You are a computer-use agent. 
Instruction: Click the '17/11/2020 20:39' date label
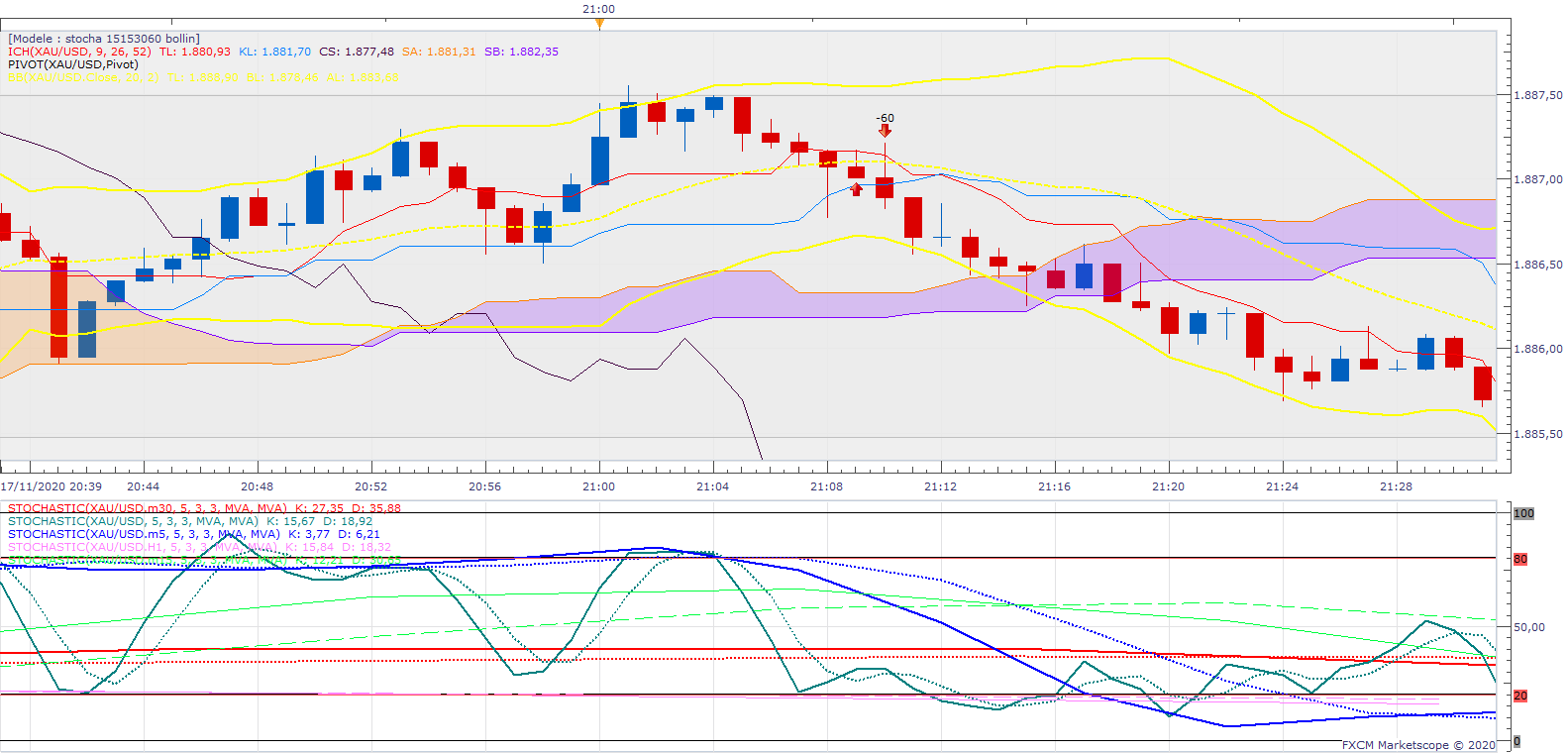52,486
